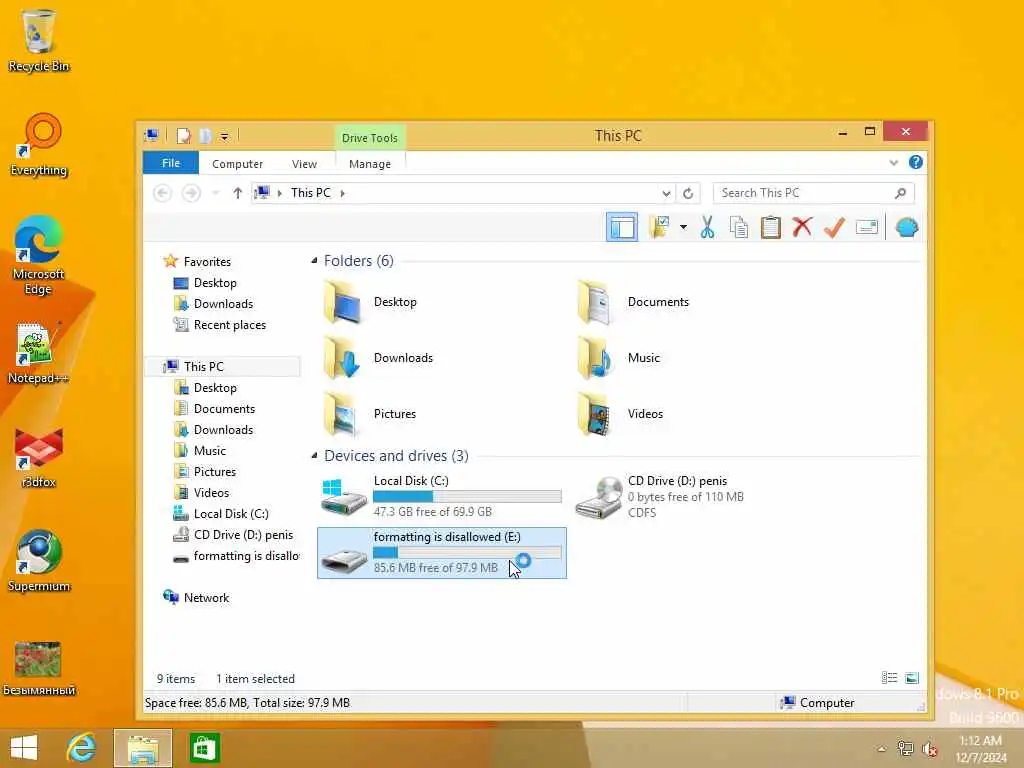1024x768 pixels.
Task: Select Music under This PC in sidebar
Action: pos(210,451)
